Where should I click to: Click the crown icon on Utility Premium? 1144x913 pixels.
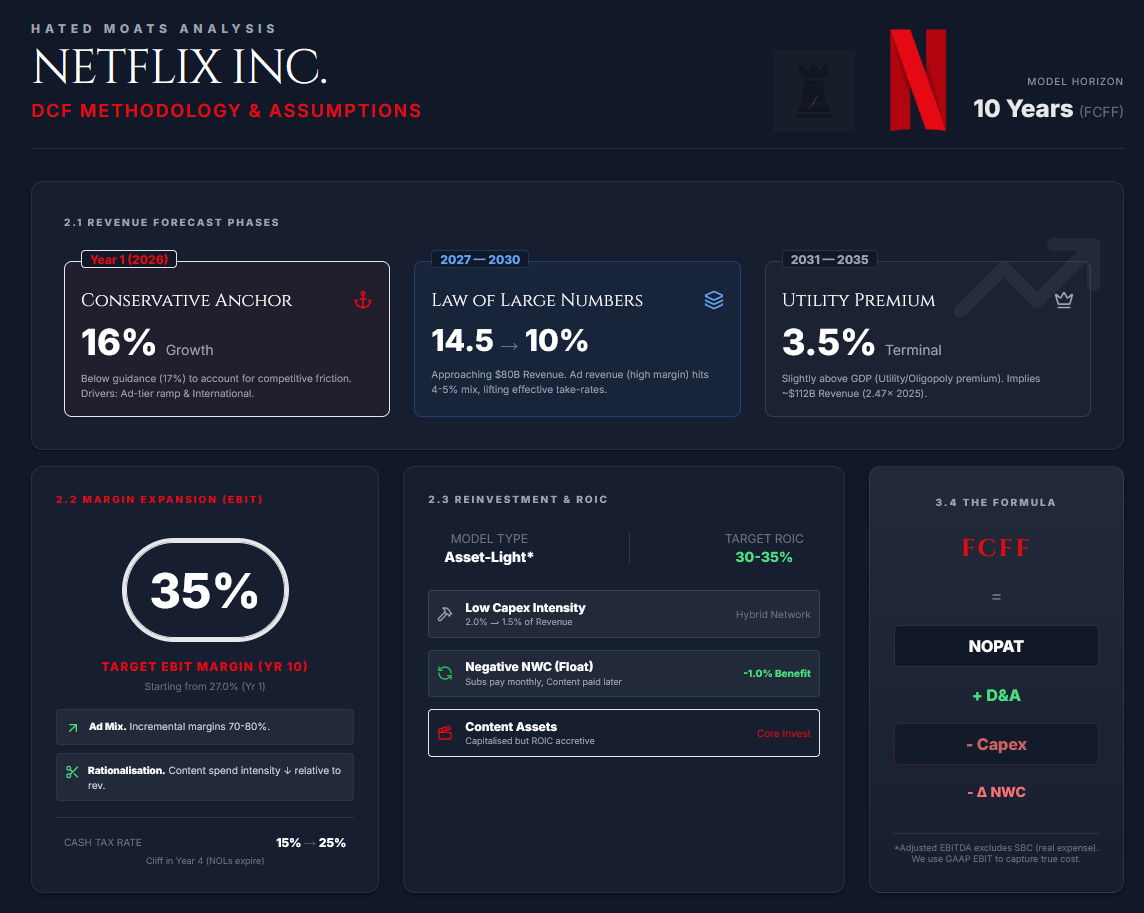[1064, 300]
